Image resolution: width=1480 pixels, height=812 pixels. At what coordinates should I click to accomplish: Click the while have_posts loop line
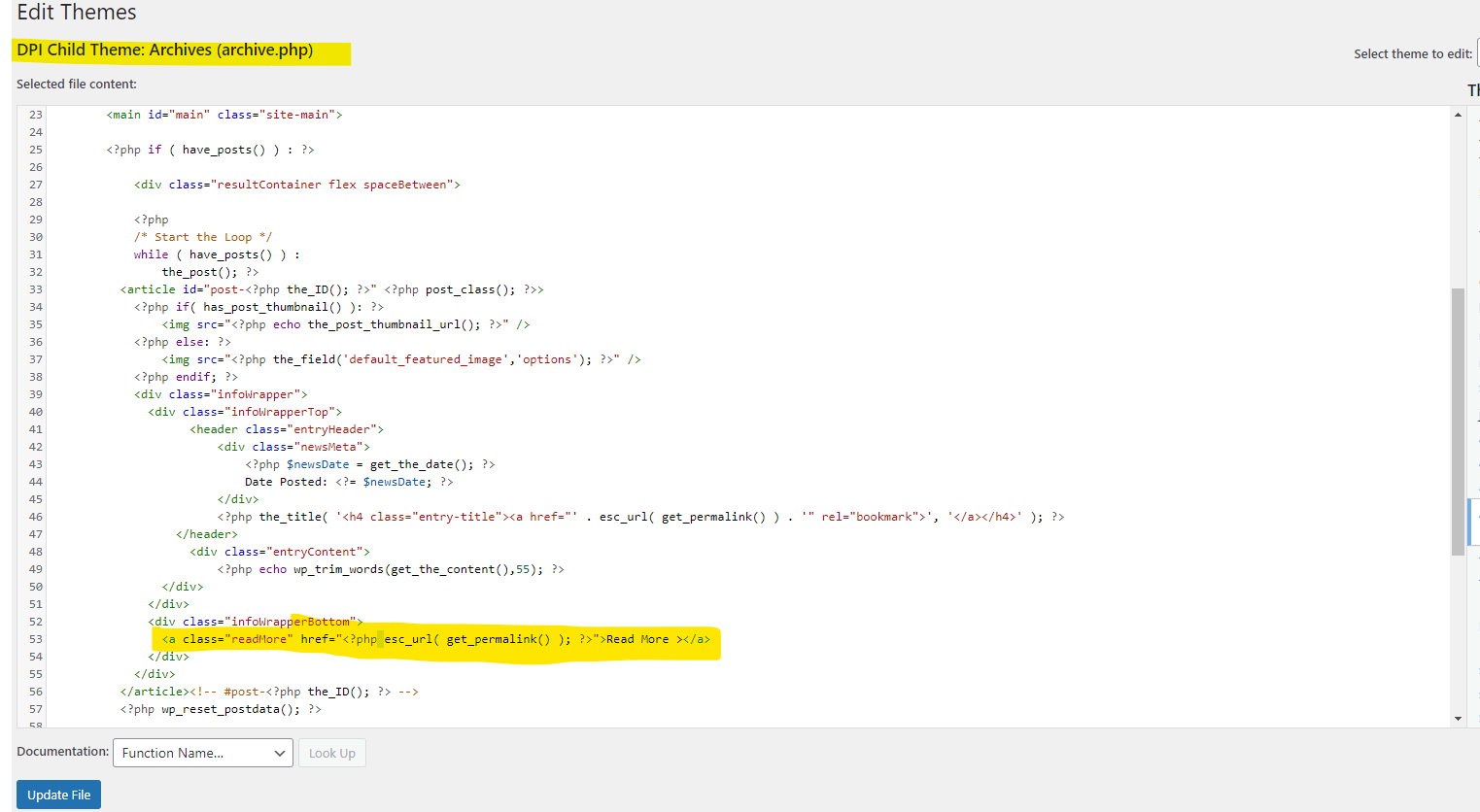pyautogui.click(x=217, y=254)
